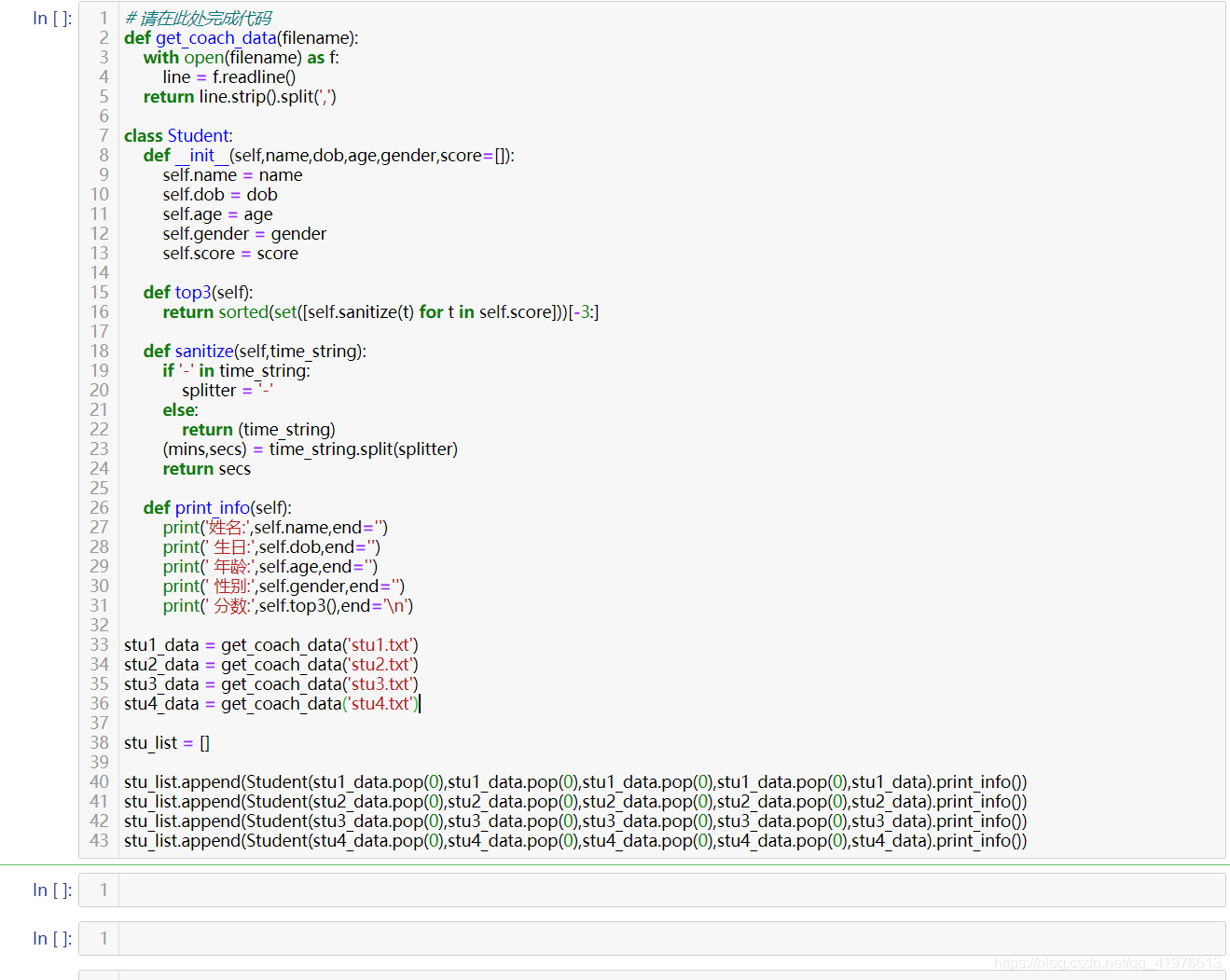Click the 'class Student:' line
This screenshot has height=980, width=1230.
[x=178, y=135]
